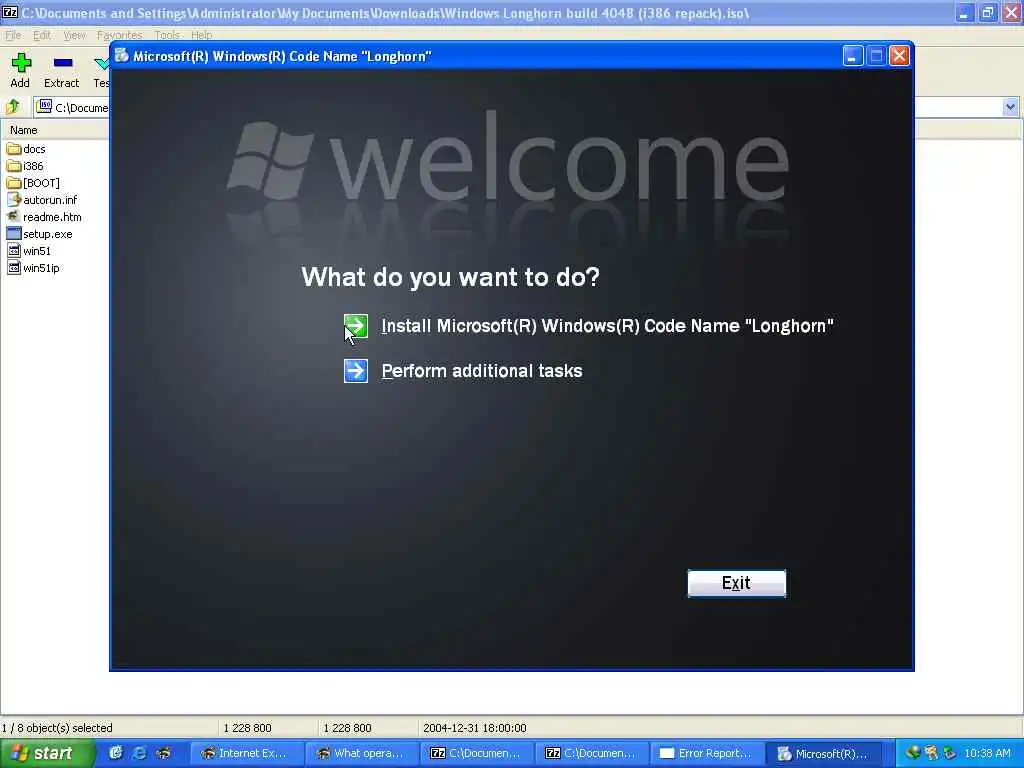Image resolution: width=1024 pixels, height=768 pixels.
Task: Close the Longhorn setup window
Action: [899, 56]
